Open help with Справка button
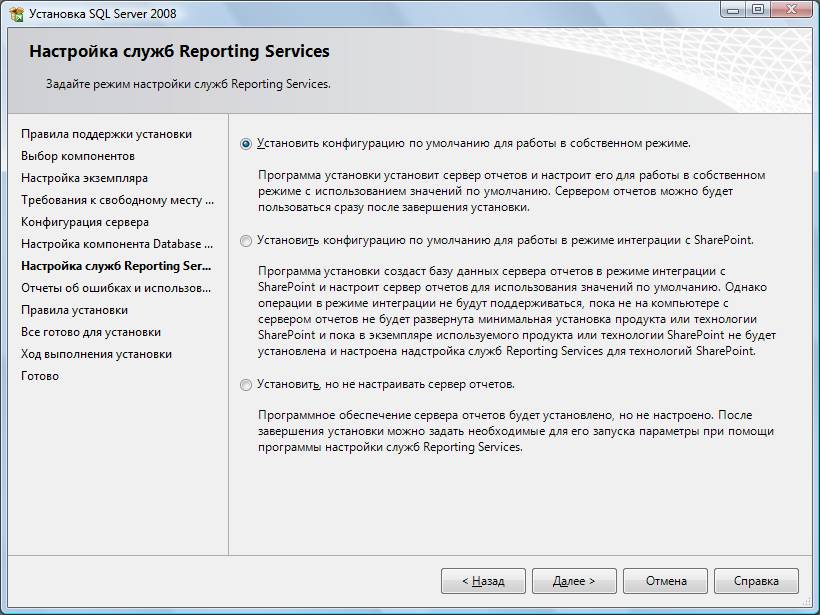 [x=756, y=581]
